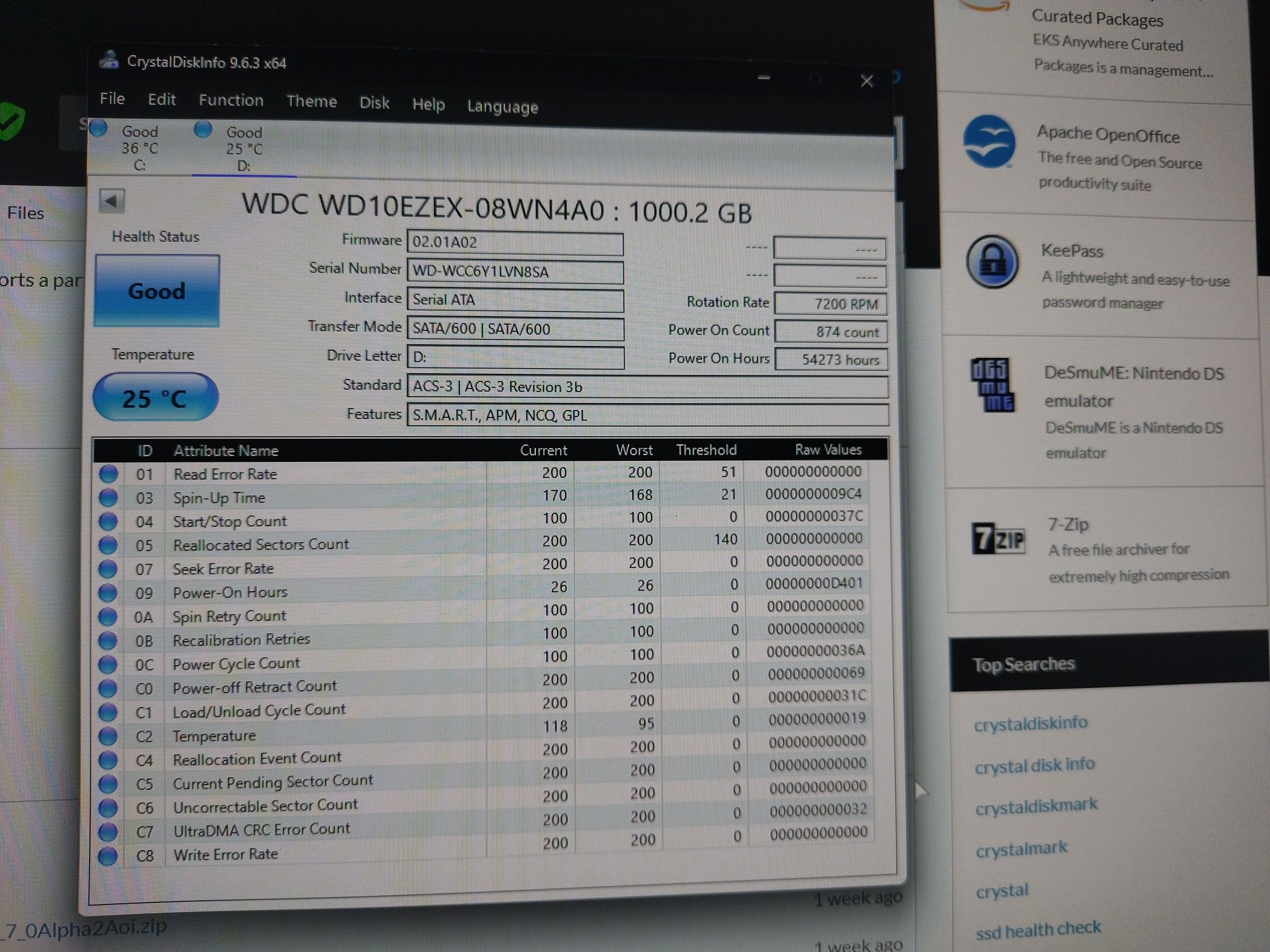Viewport: 1270px width, 952px height.
Task: Click status icon for Spin-Up Time
Action: 108,498
